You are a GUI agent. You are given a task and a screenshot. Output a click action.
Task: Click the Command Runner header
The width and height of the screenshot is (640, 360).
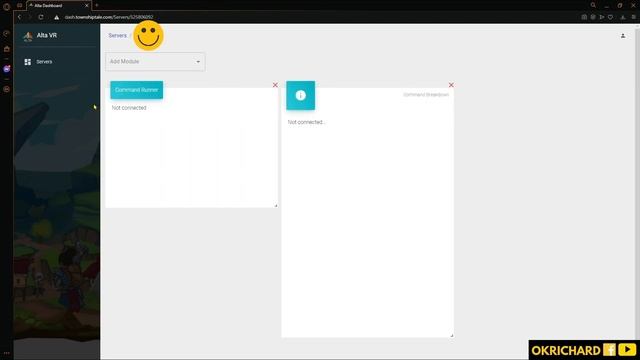click(x=136, y=90)
